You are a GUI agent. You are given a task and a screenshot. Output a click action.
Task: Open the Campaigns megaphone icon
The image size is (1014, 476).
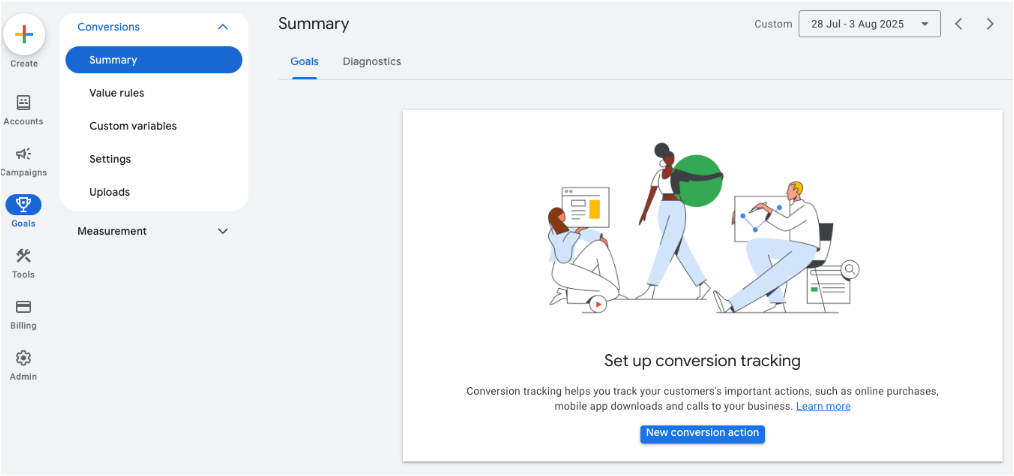click(23, 153)
